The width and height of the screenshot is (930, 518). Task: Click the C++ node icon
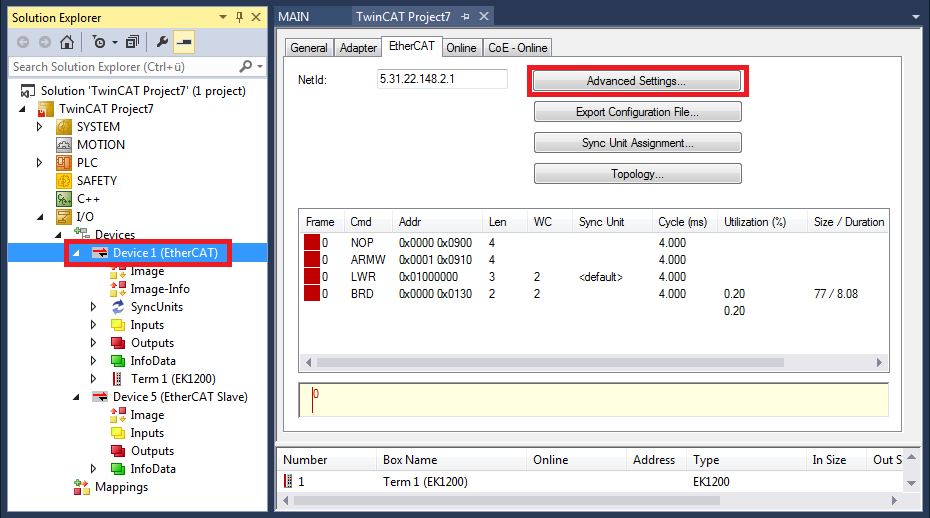pos(63,199)
